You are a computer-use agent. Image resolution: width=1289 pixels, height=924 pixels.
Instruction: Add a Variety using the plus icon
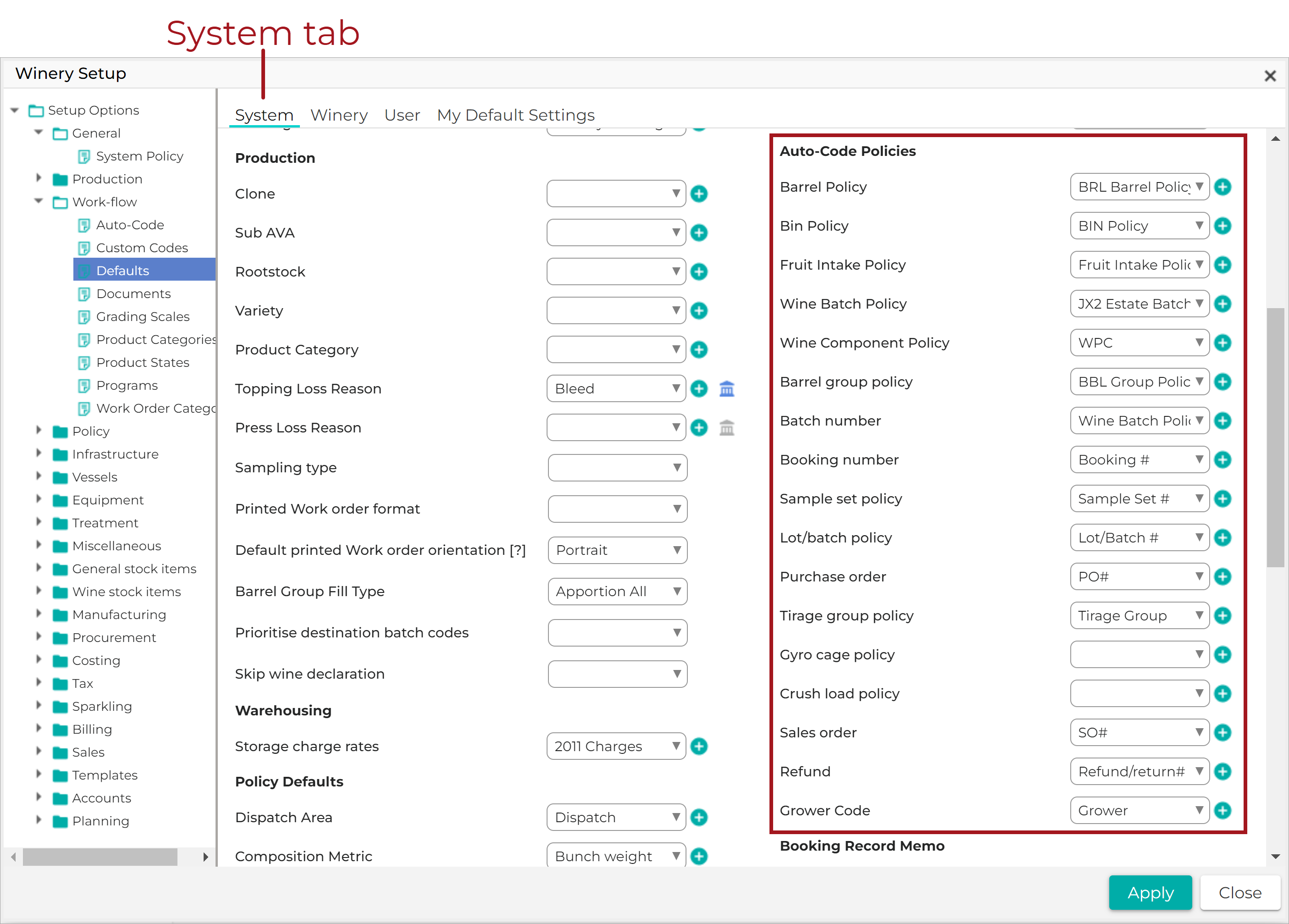click(698, 310)
